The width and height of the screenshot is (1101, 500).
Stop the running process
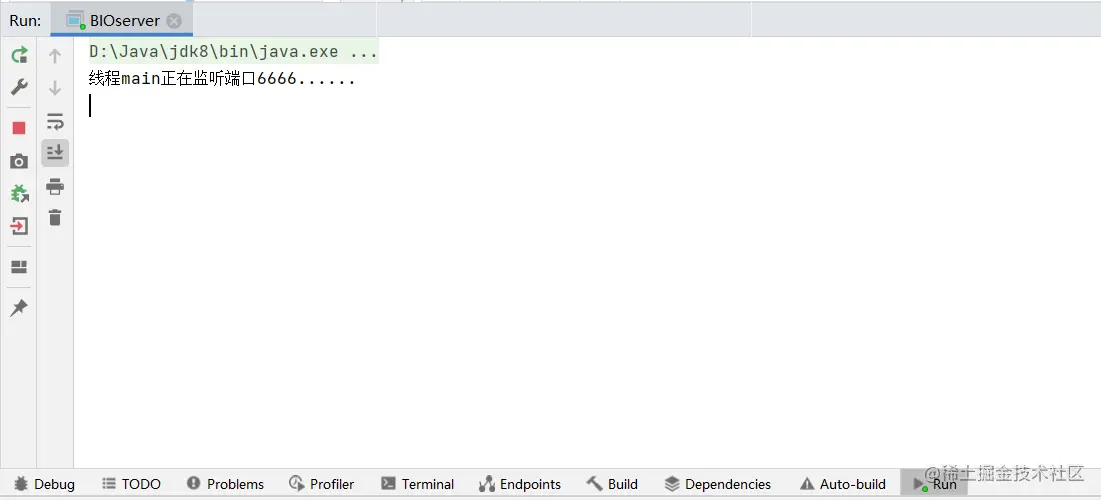pyautogui.click(x=19, y=128)
